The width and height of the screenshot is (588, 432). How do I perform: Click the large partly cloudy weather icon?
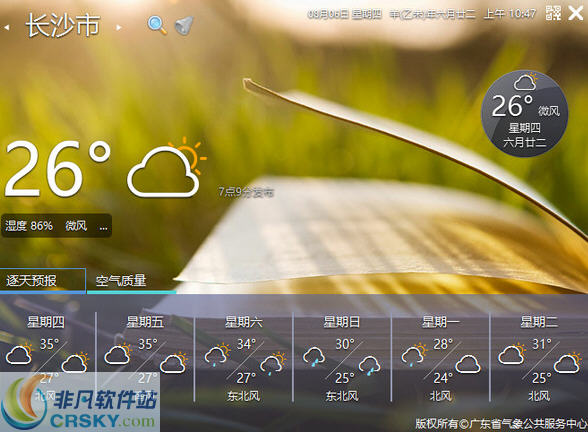pos(166,167)
